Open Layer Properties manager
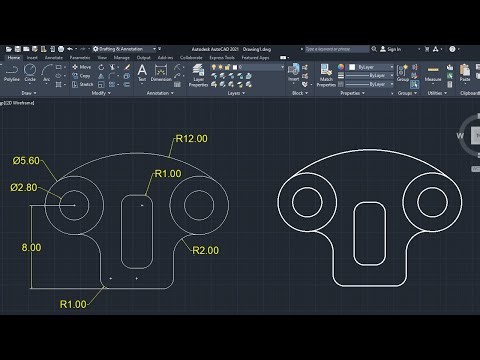The height and width of the screenshot is (360, 480). [x=198, y=76]
